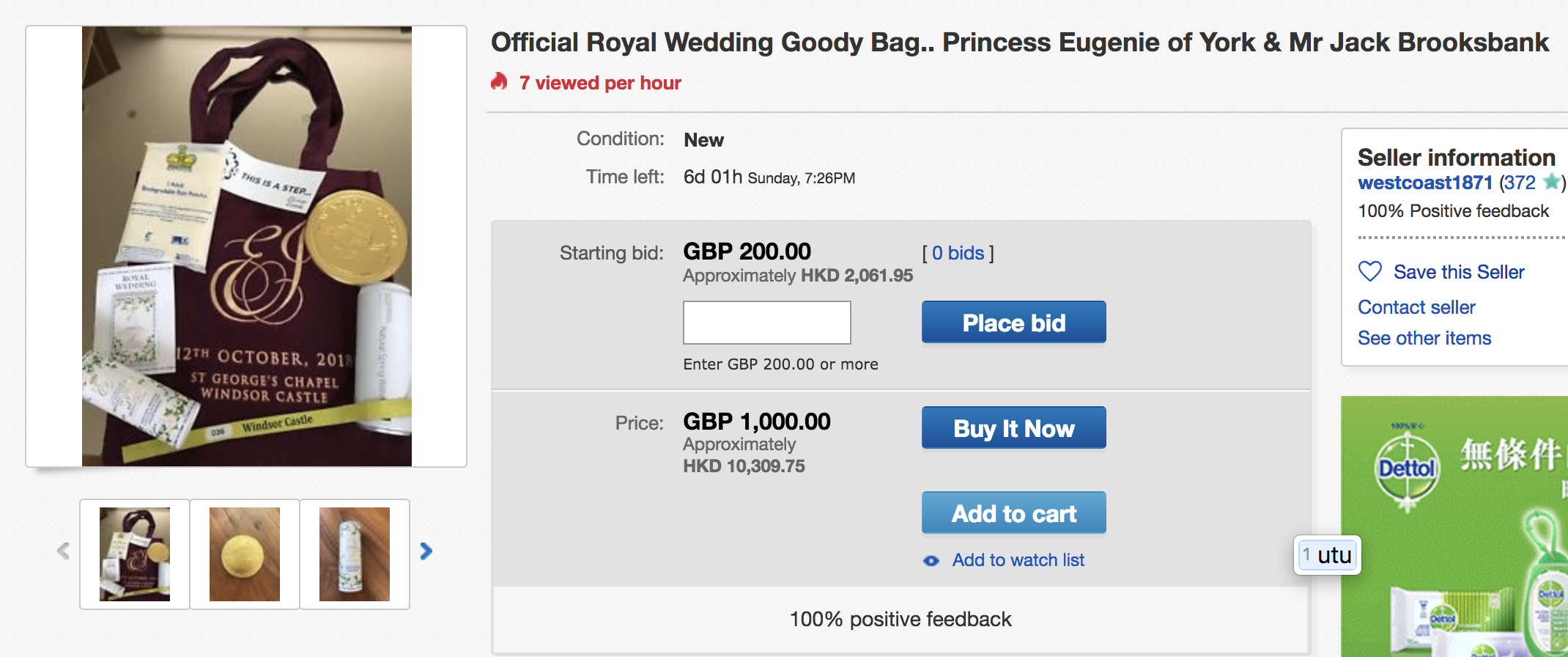Open See other items from seller

click(1424, 338)
